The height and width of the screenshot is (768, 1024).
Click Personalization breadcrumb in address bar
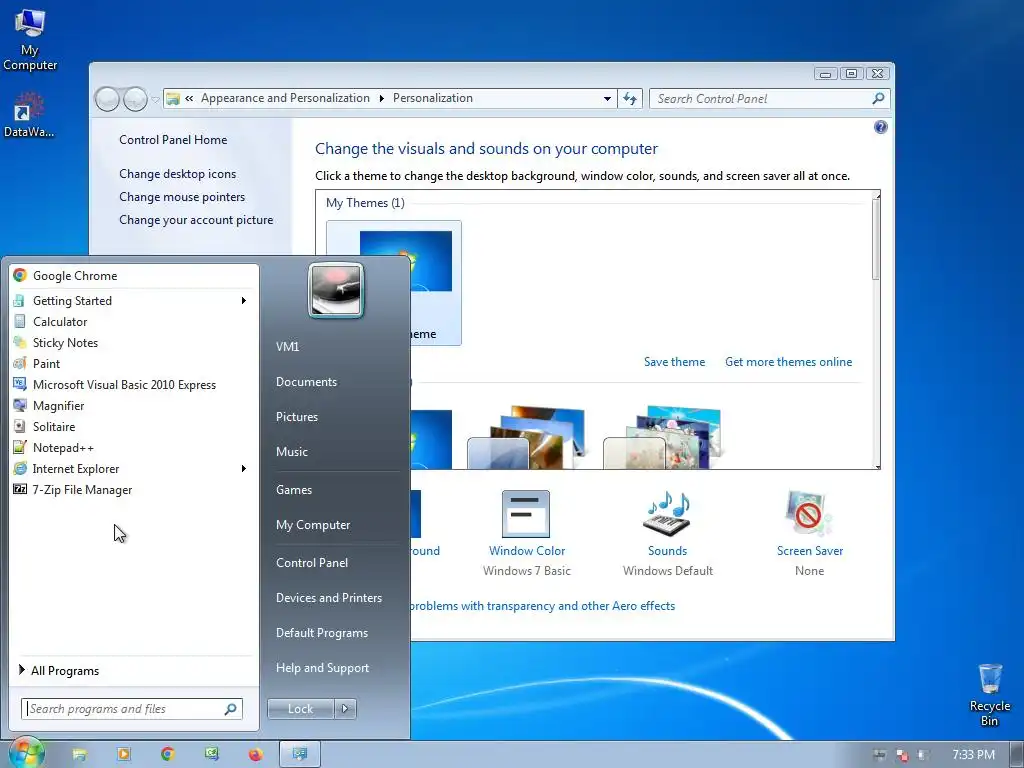[x=432, y=98]
